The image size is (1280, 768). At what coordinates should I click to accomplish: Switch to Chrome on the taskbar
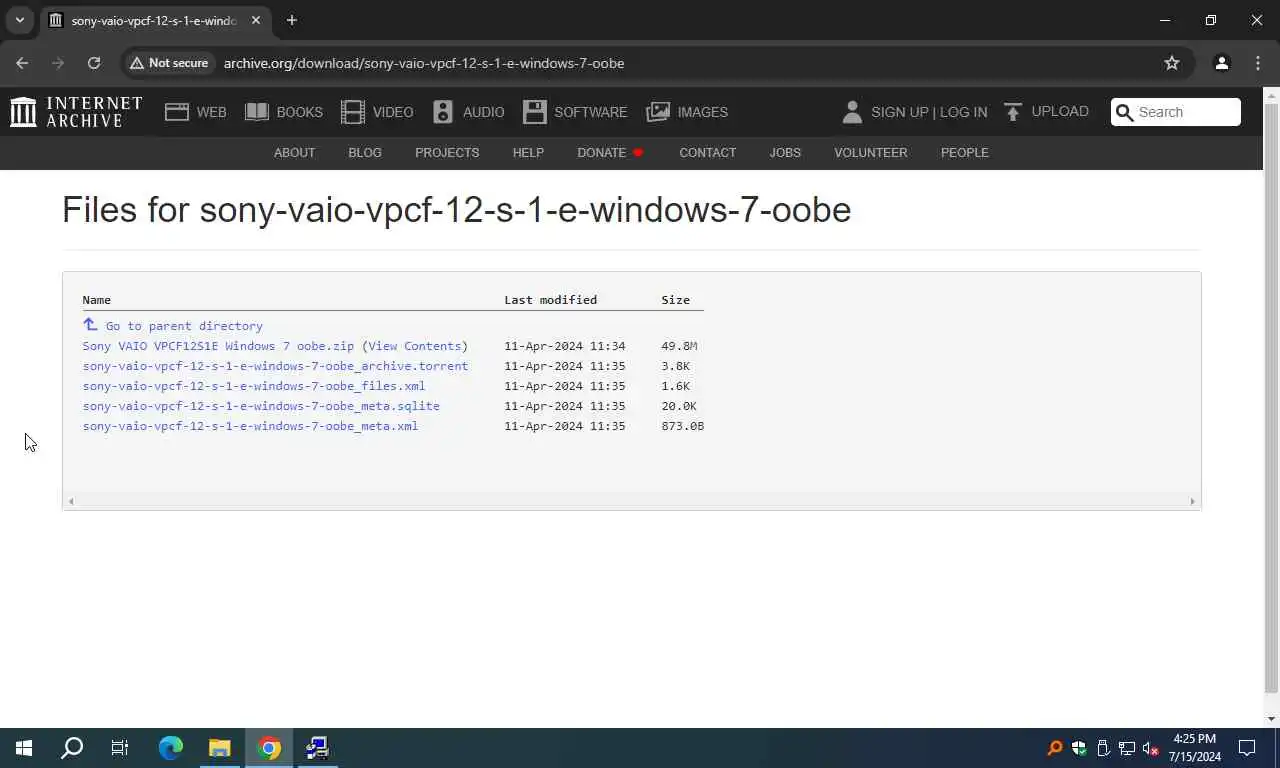[268, 748]
